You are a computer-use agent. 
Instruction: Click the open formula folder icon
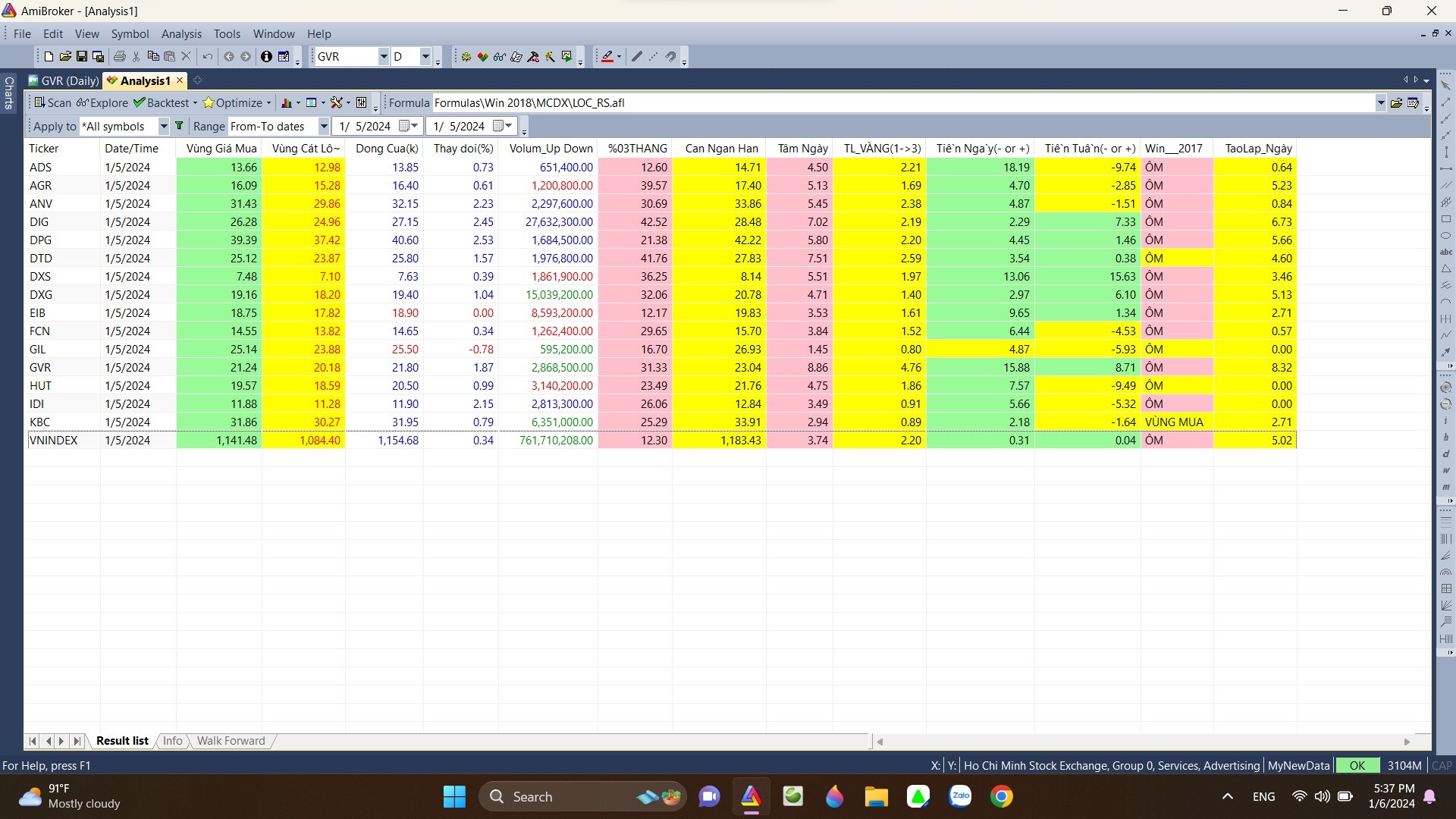1396,103
